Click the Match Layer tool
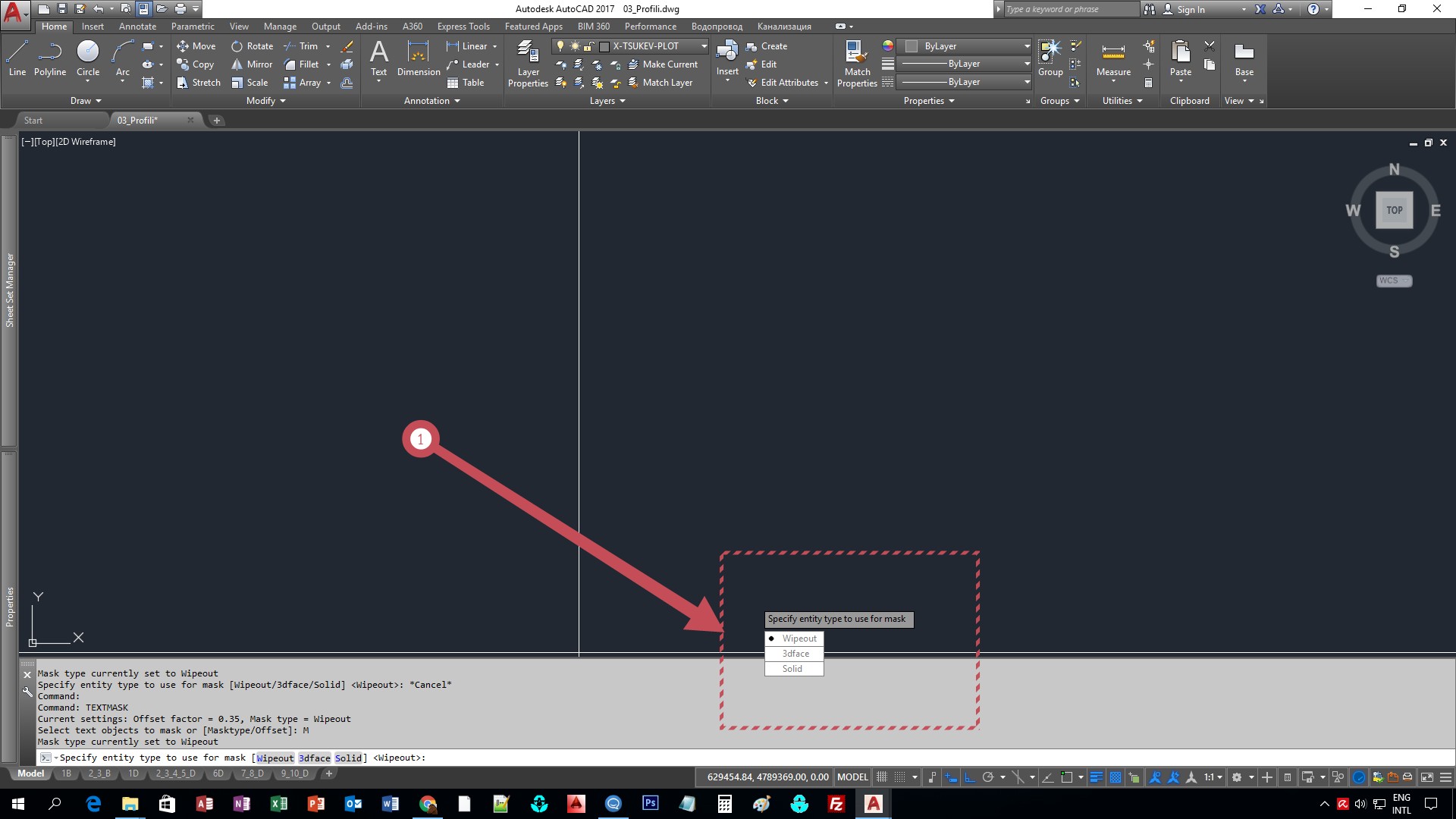1456x819 pixels. click(x=660, y=83)
